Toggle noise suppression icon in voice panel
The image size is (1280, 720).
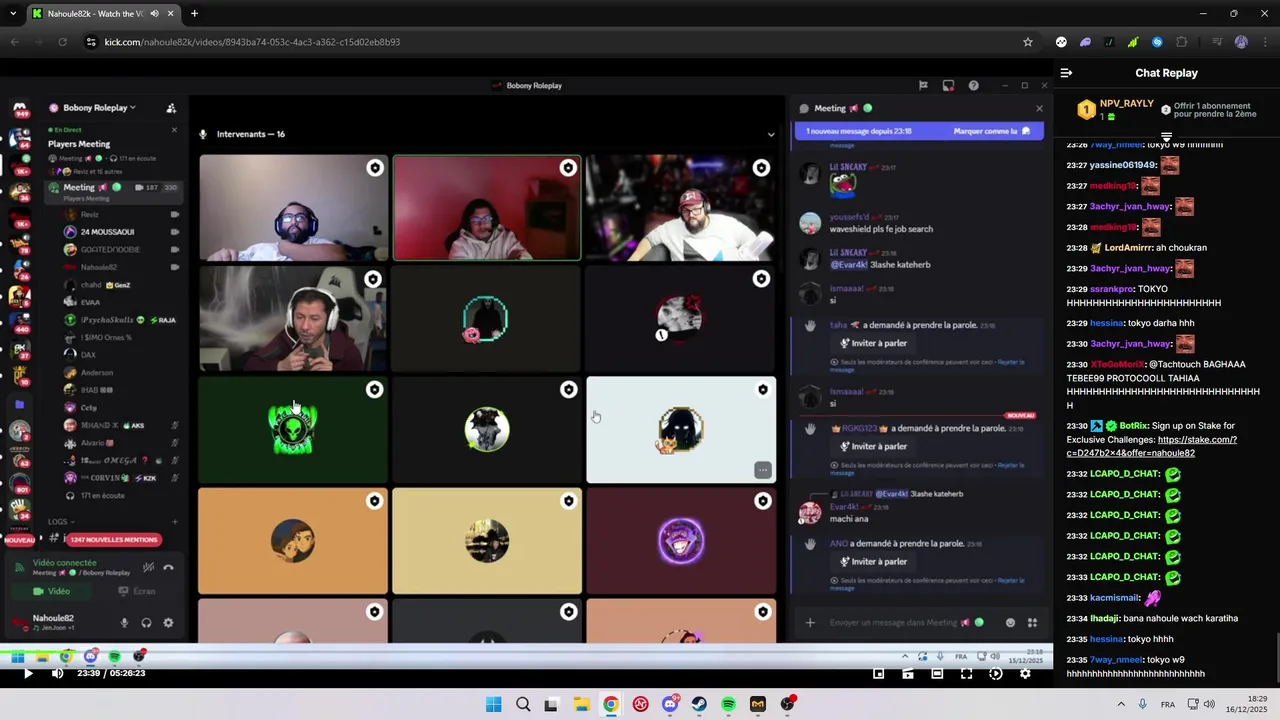(x=148, y=567)
